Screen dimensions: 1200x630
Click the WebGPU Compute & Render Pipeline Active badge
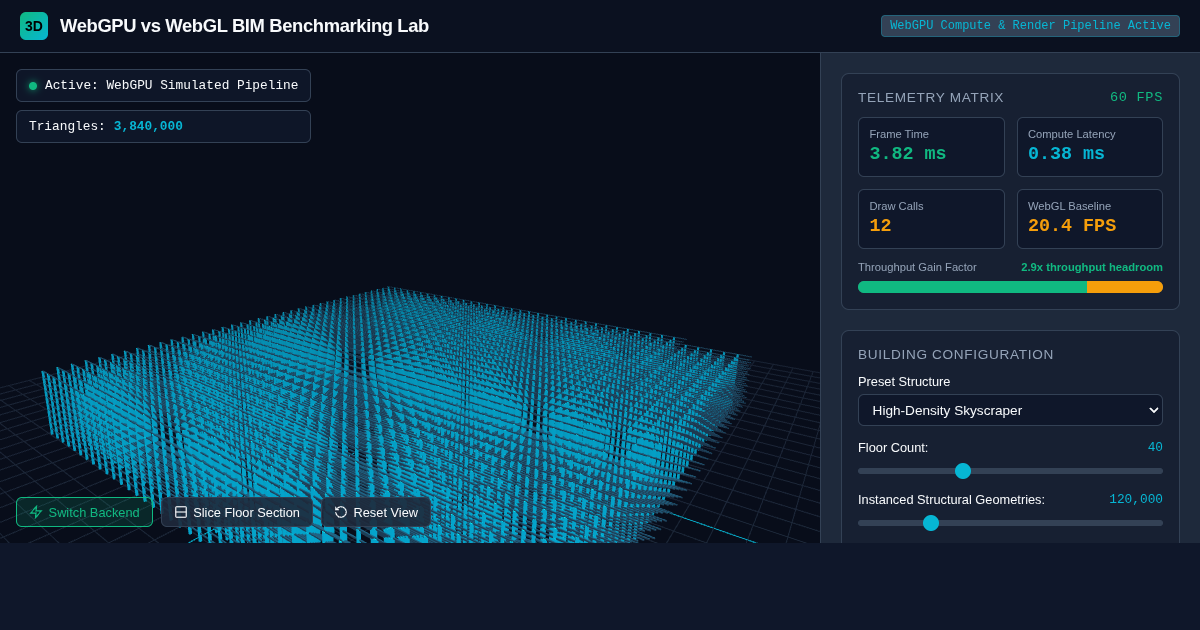pyautogui.click(x=1030, y=26)
